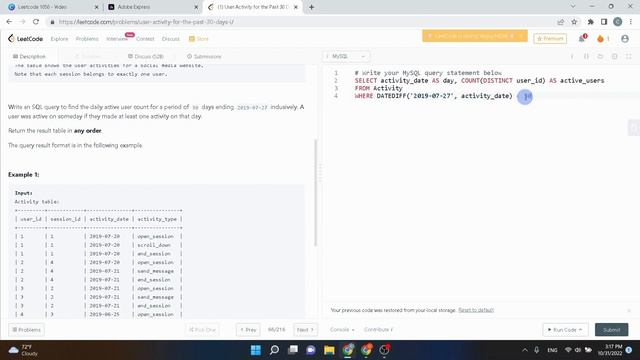Open Task View on taskbar
Screen dimensions: 640x360
pyautogui.click(x=293, y=350)
